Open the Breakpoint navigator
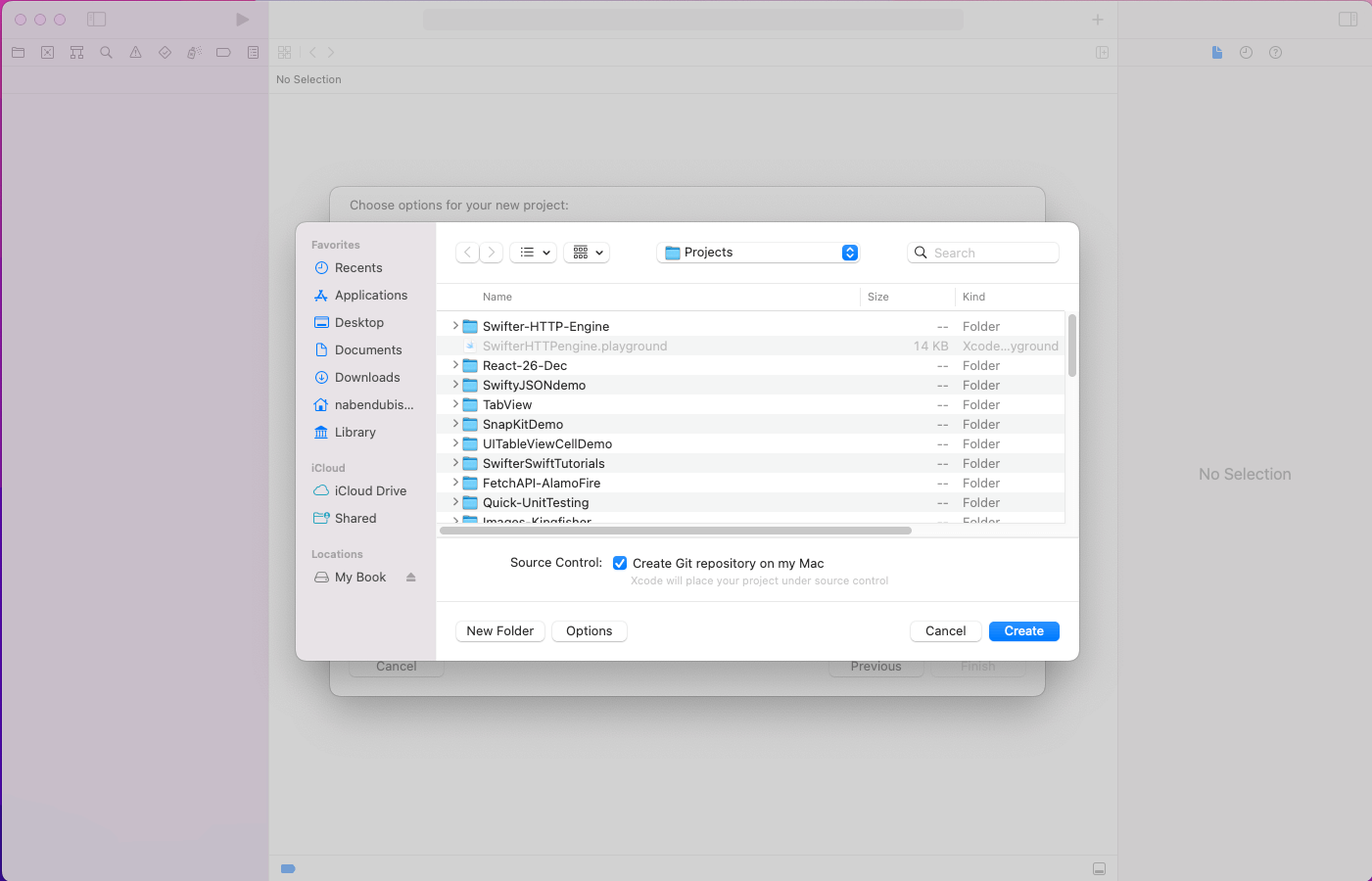Image resolution: width=1372 pixels, height=881 pixels. pos(223,52)
